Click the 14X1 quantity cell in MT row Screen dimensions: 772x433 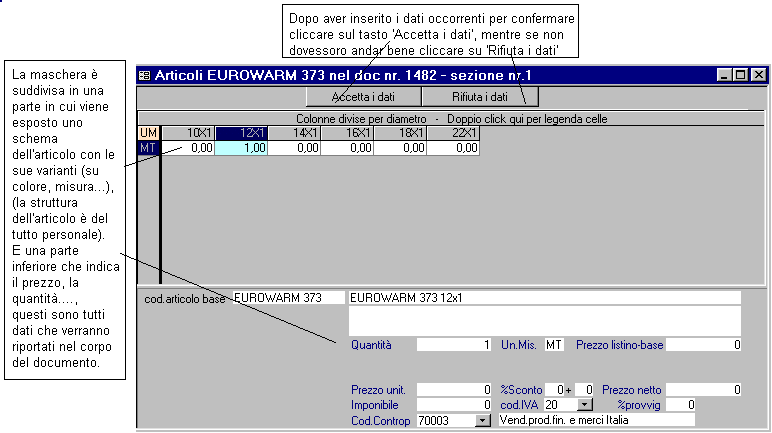(x=294, y=148)
